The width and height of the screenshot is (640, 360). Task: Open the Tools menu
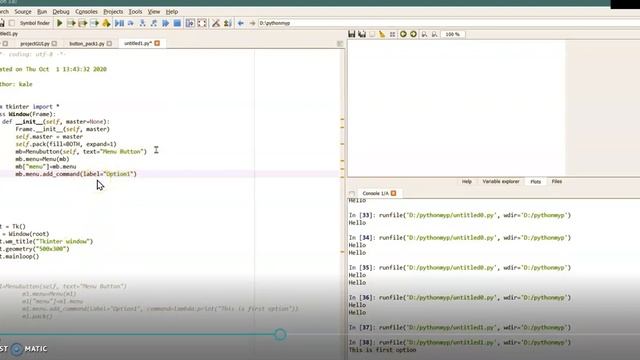(x=135, y=12)
